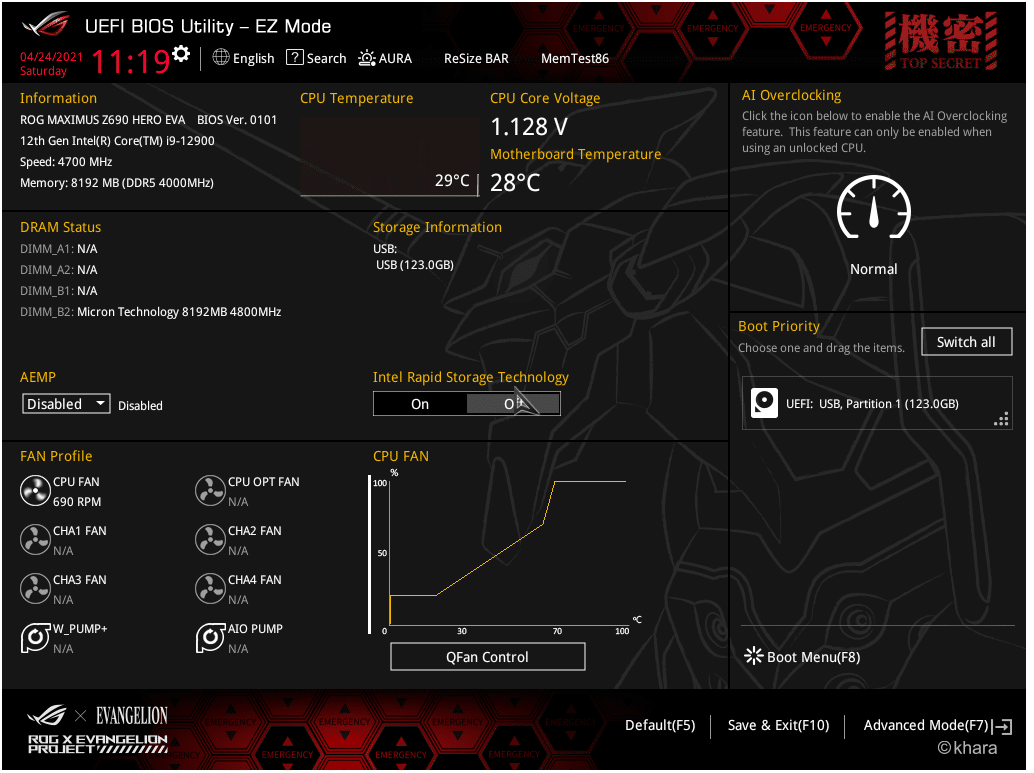Click the disk icon of the USB boot entry

[x=764, y=403]
